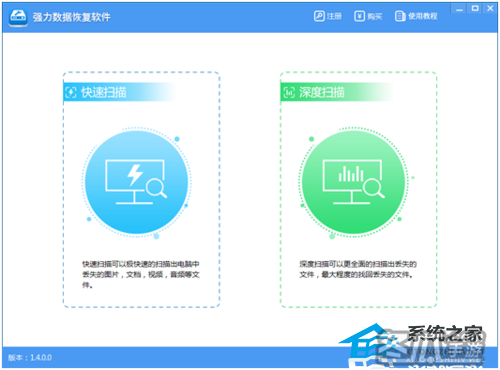Click the small chart icon in 深度扫描 header
This screenshot has height=370, width=500.
point(289,92)
